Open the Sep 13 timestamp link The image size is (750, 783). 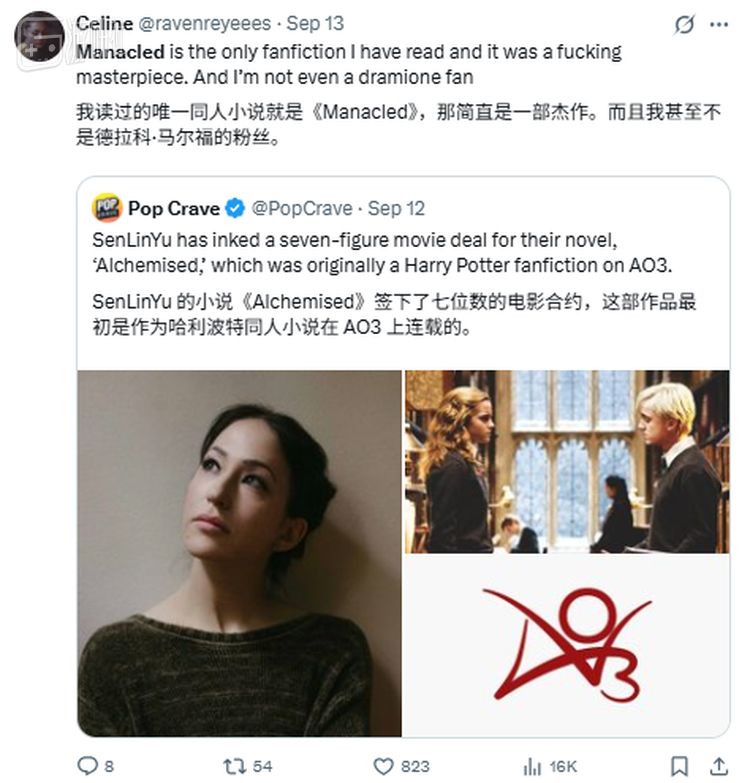click(314, 22)
